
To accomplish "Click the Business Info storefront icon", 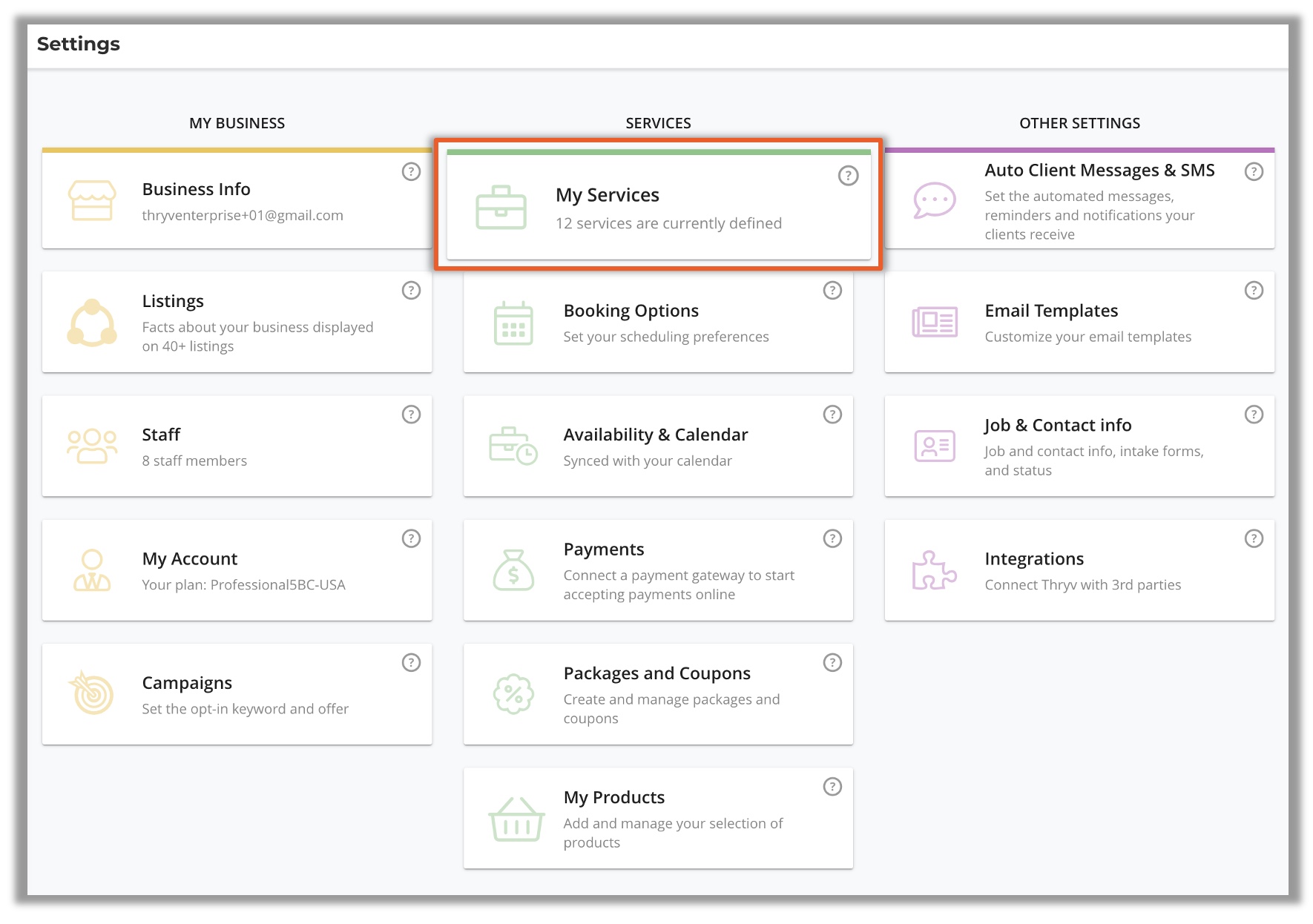I will click(92, 200).
